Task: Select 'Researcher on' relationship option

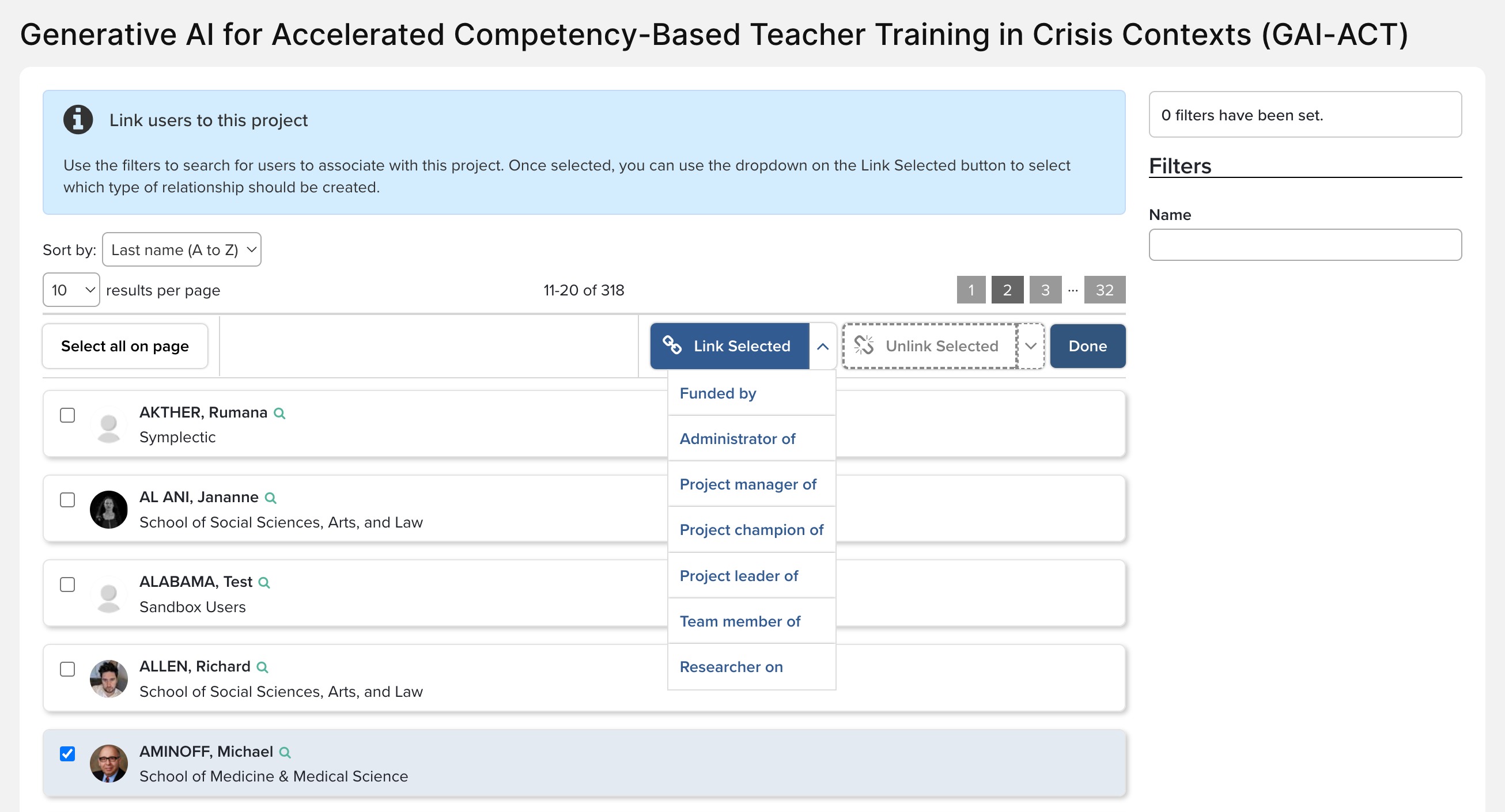Action: pyautogui.click(x=731, y=667)
